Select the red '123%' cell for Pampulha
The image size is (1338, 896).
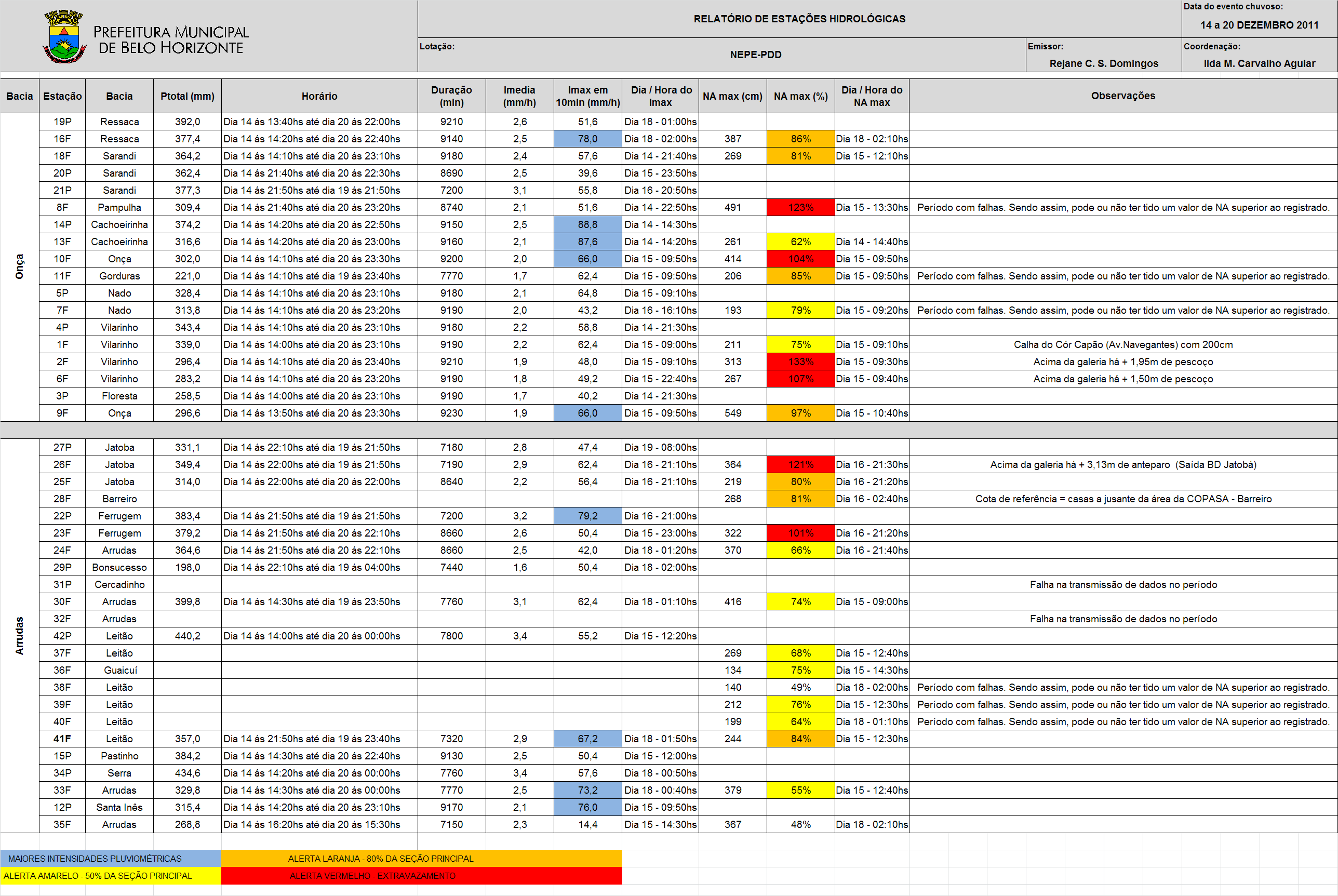pos(800,207)
